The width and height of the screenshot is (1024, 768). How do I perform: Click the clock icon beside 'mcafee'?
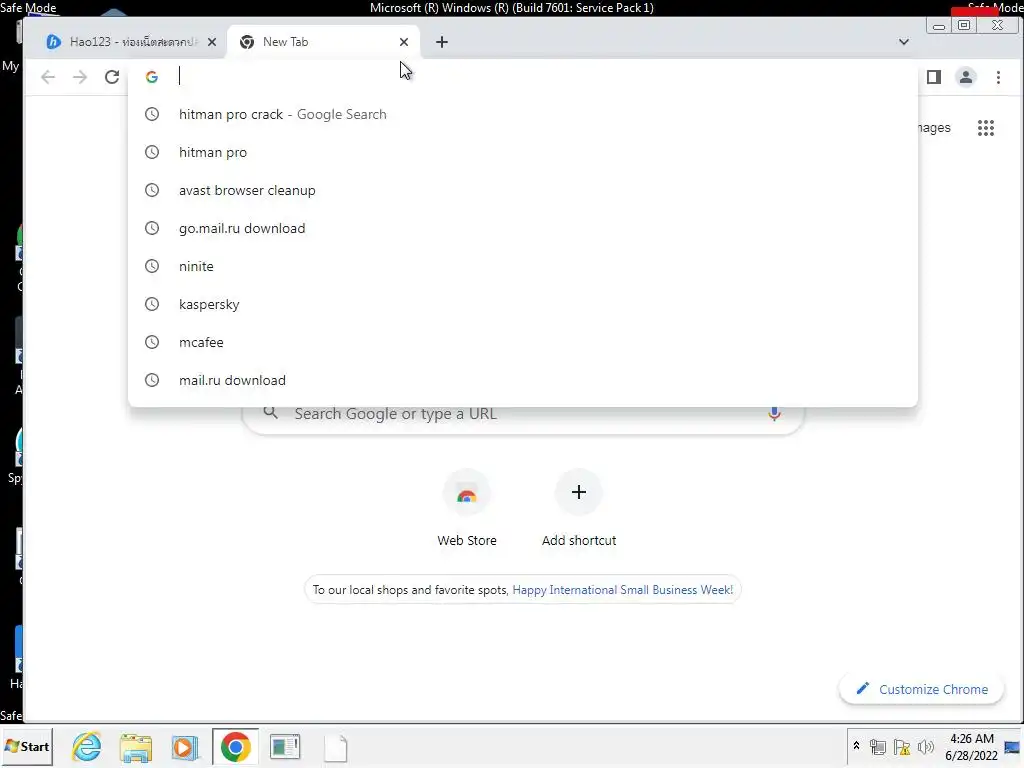pyautogui.click(x=152, y=342)
